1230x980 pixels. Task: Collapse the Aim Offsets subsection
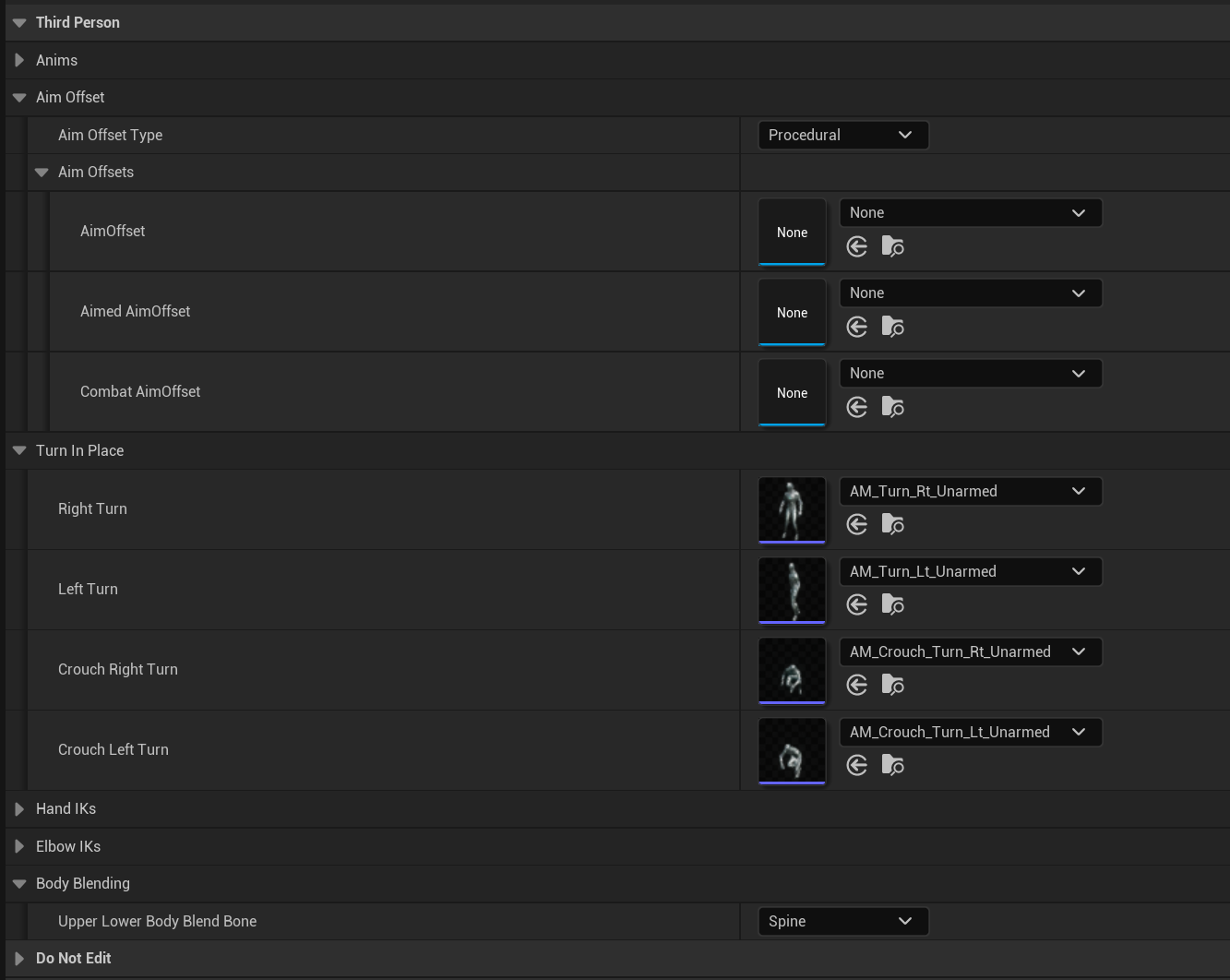point(42,172)
